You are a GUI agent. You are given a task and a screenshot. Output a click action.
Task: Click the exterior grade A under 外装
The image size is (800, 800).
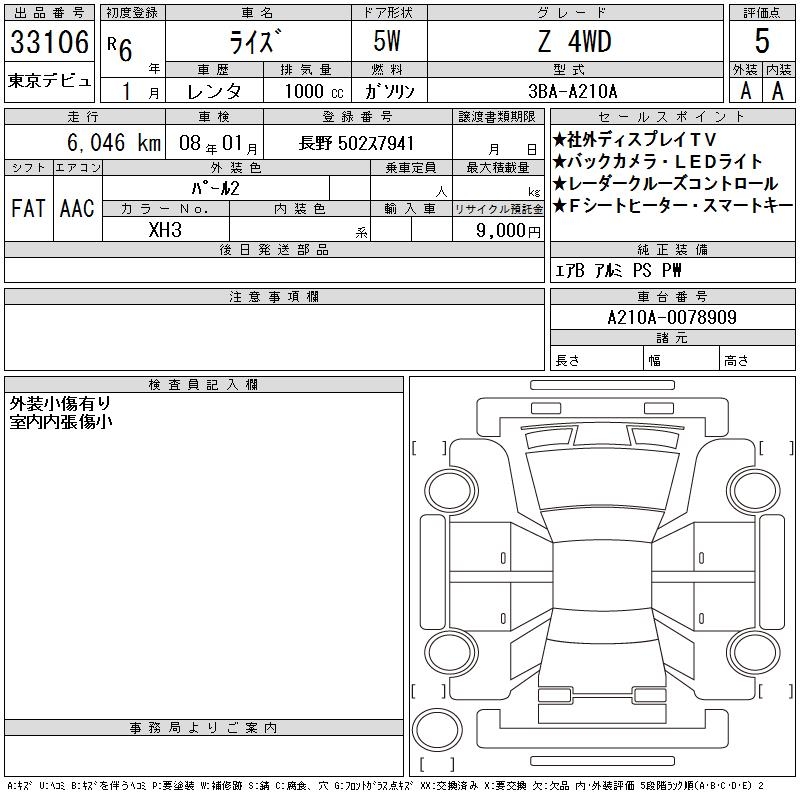tap(745, 91)
